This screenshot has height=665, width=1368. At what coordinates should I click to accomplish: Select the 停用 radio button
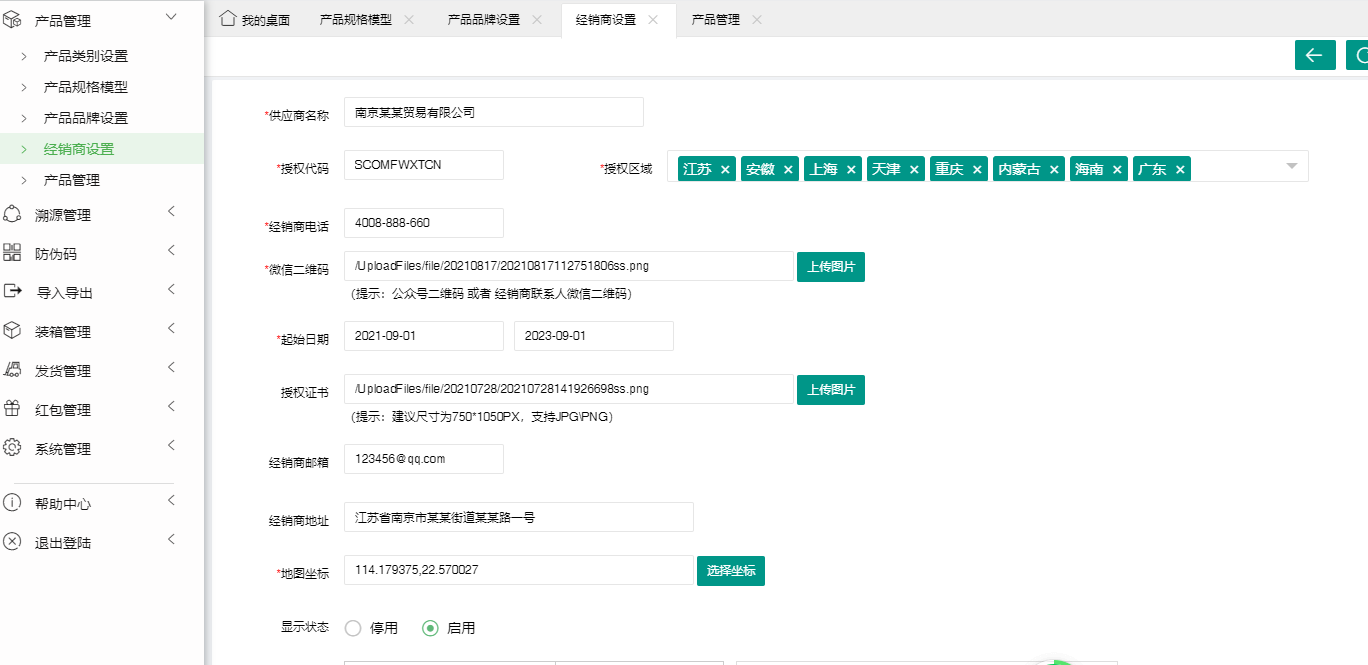click(353, 628)
